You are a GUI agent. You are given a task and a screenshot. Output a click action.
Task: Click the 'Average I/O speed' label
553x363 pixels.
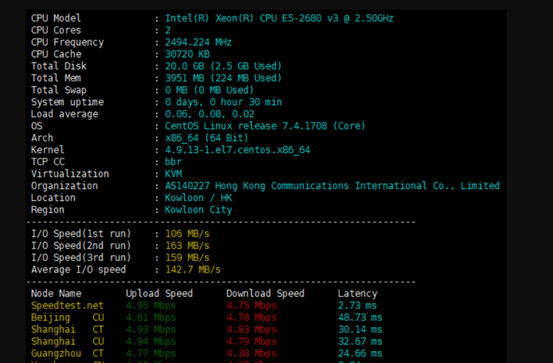click(x=78, y=270)
